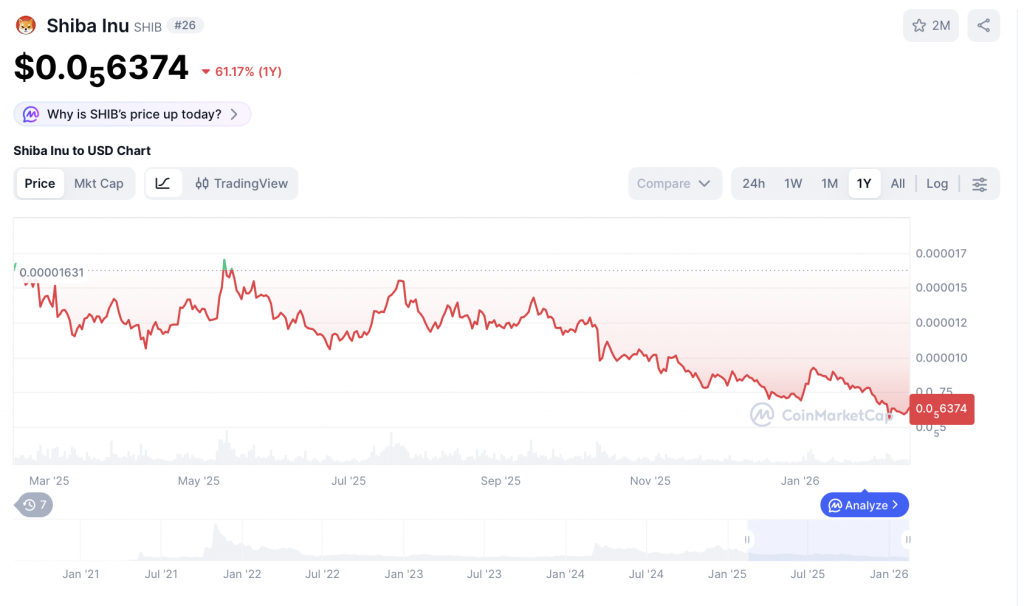This screenshot has height=606, width=1024.
Task: Click the Shiba Inu coin logo
Action: coord(26,26)
